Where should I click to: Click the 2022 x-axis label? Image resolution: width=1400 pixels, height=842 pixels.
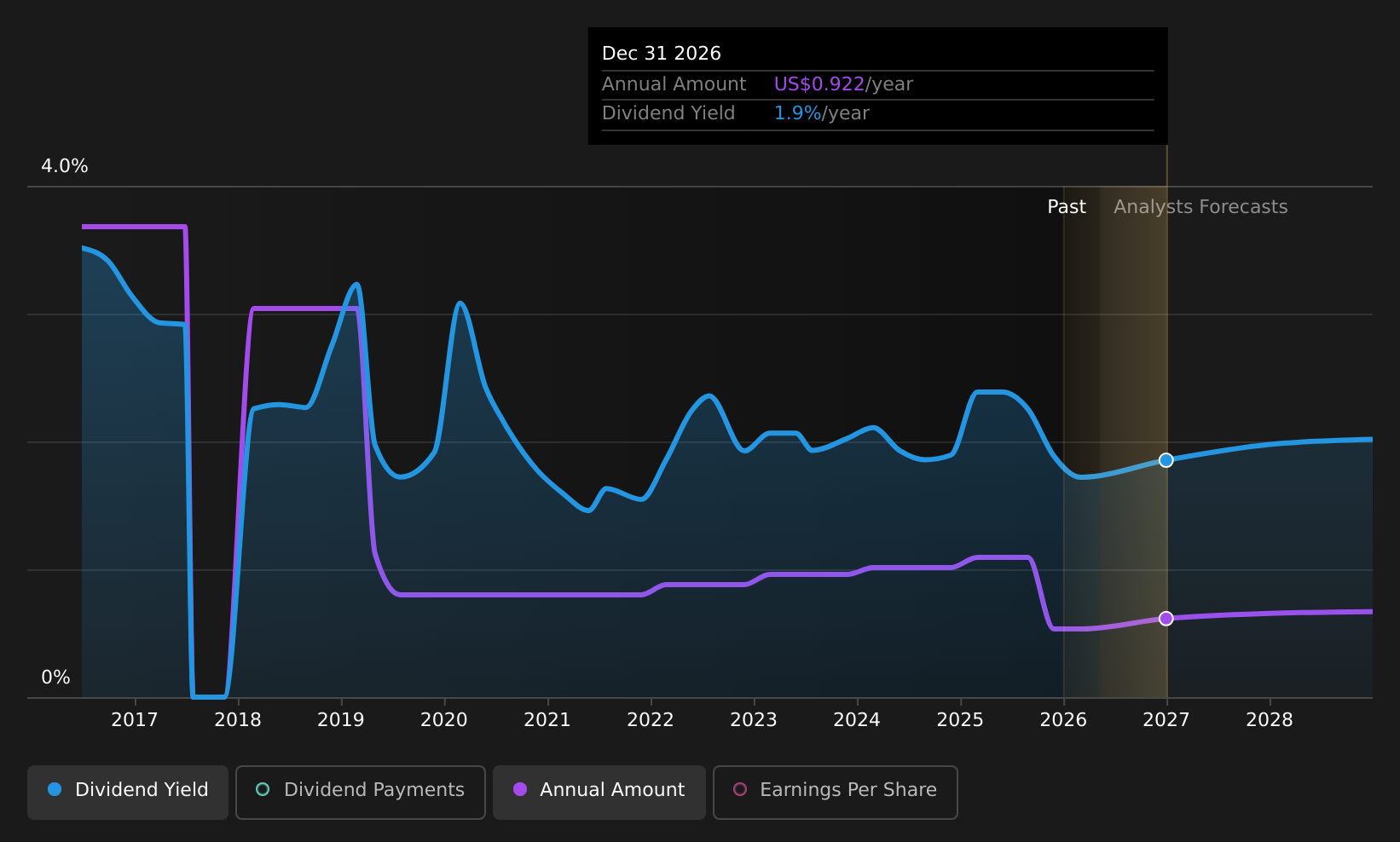pos(651,720)
